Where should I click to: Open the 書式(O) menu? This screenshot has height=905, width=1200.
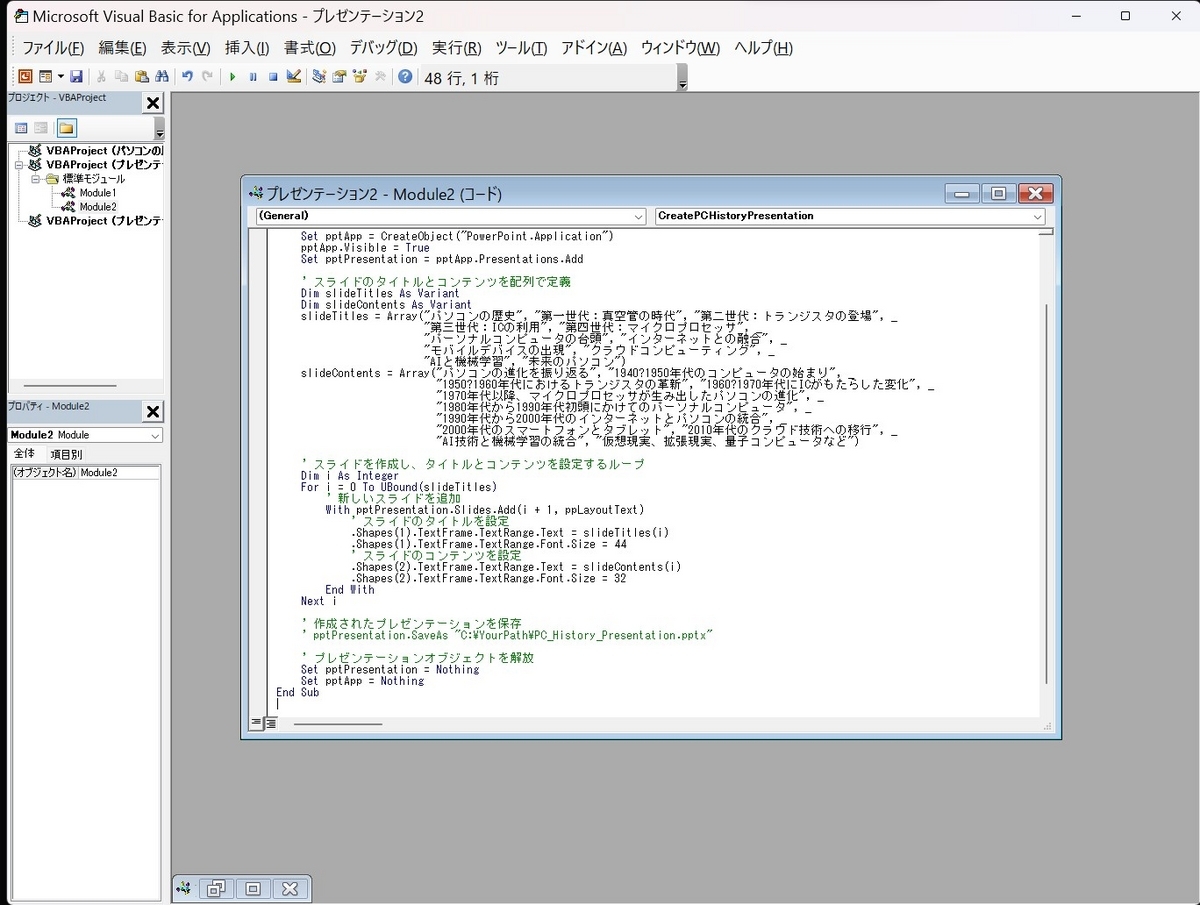(x=309, y=48)
